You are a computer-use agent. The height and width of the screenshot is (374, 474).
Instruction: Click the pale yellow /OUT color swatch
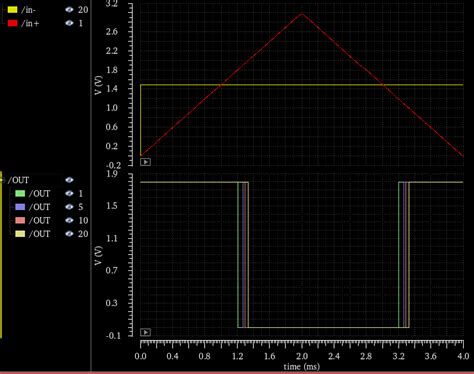click(x=20, y=234)
